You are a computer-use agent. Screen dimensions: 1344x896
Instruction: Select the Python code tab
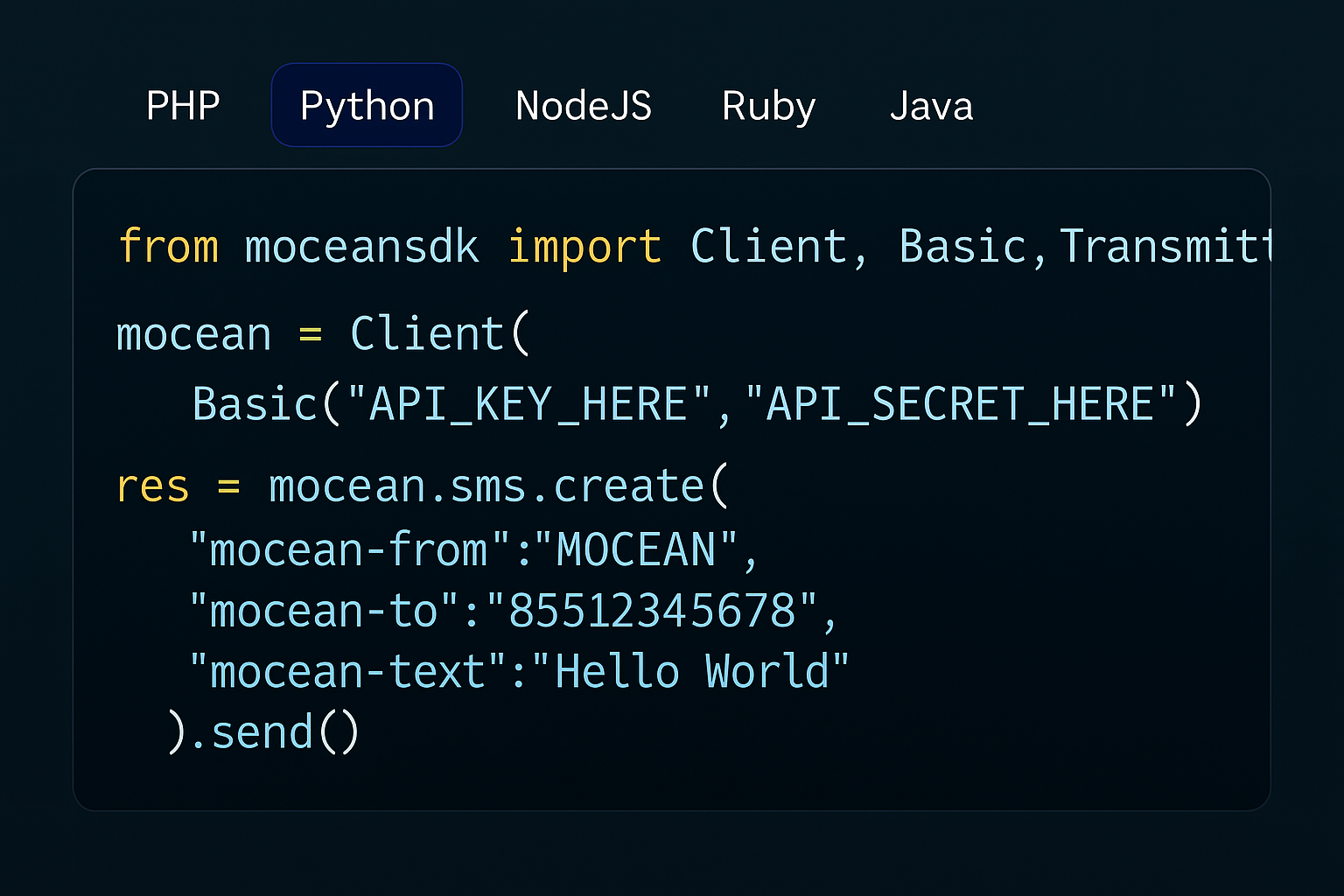pyautogui.click(x=367, y=106)
